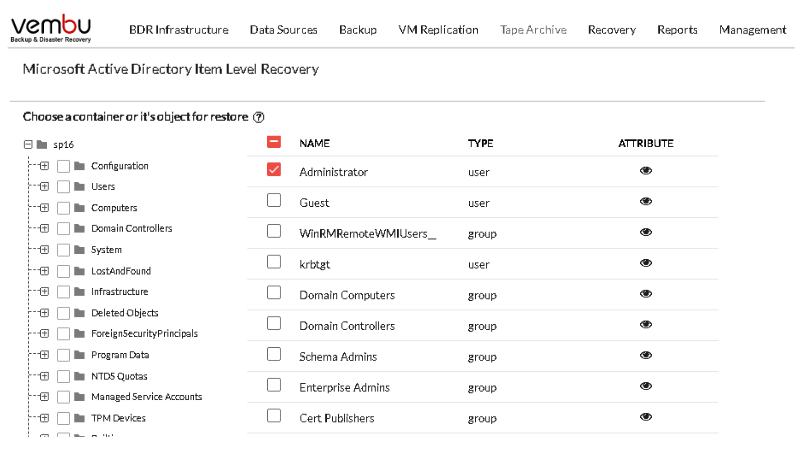Open eye icon for WinRMRemoteWMIUsers__ row
This screenshot has height=450, width=800.
pos(645,232)
